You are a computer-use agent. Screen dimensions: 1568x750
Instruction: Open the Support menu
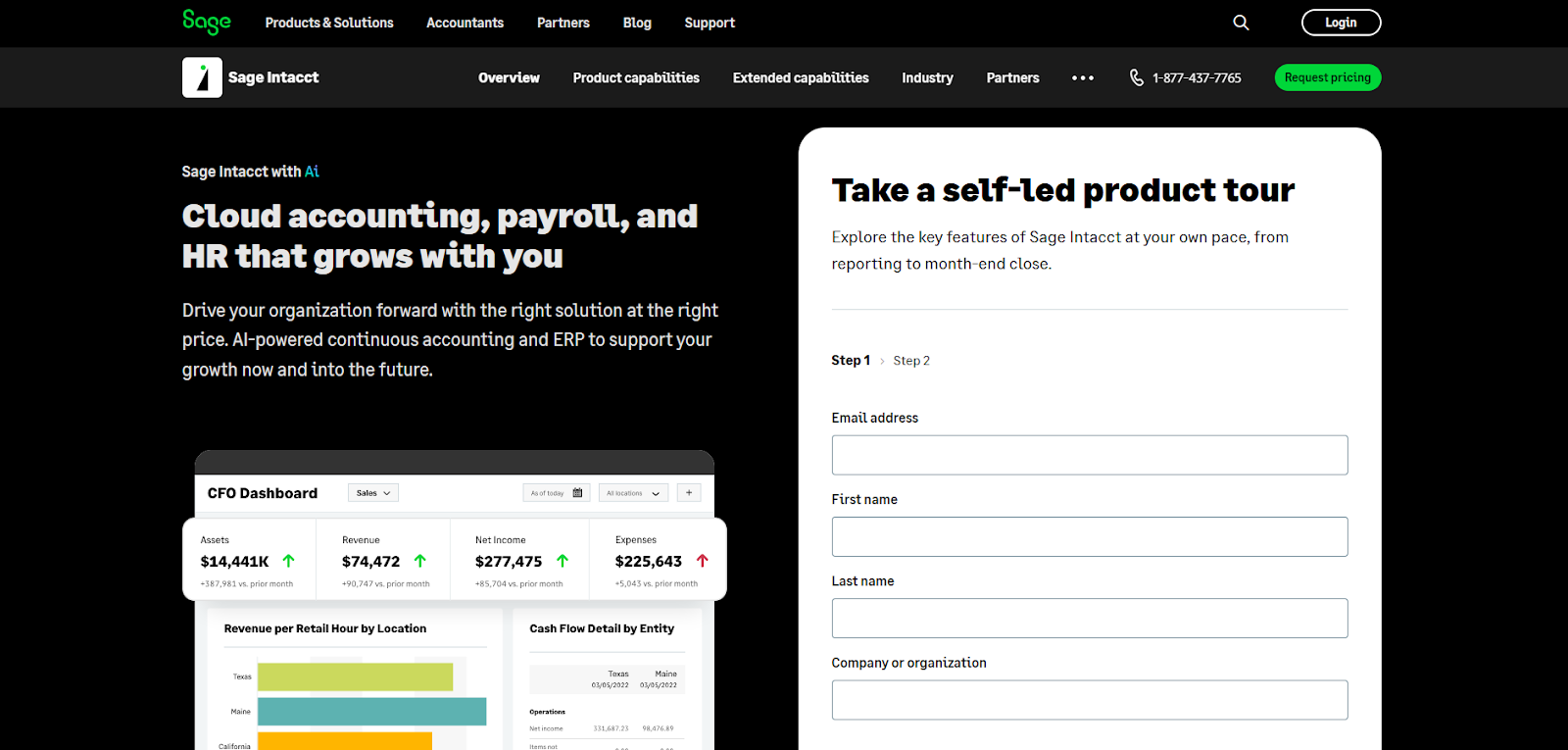click(x=710, y=23)
